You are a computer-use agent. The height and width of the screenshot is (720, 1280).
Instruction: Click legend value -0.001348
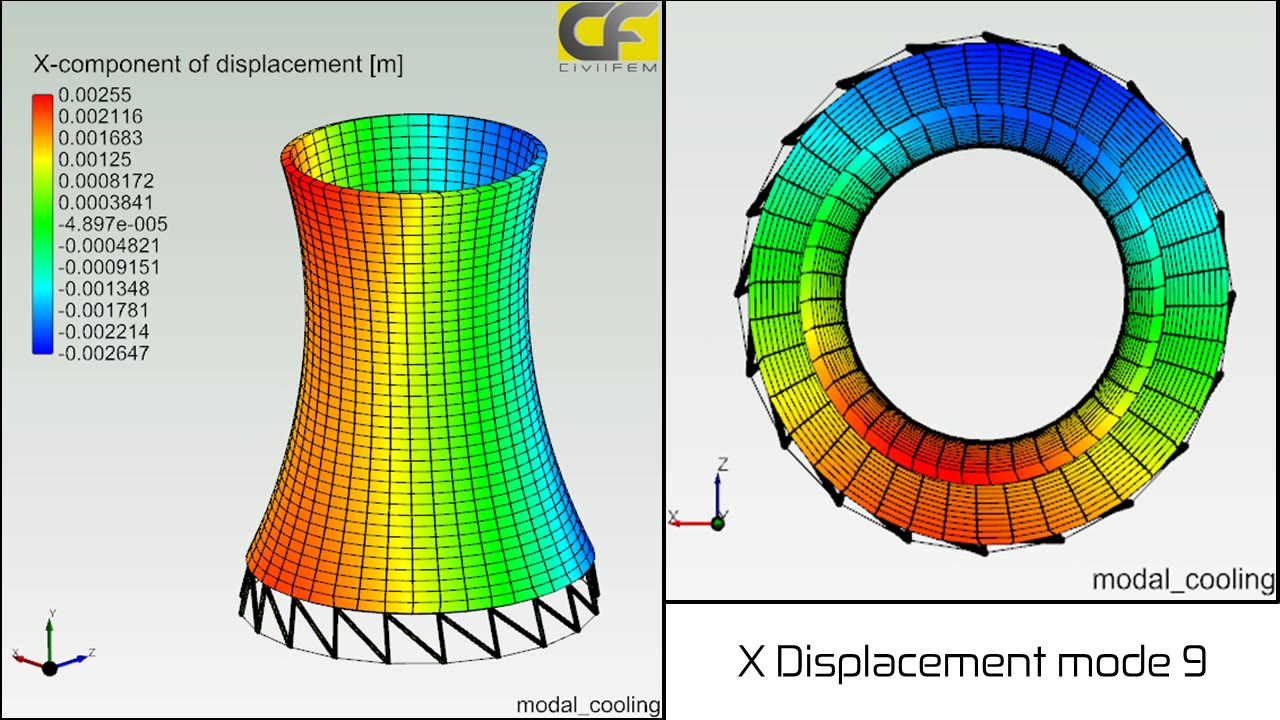pos(103,289)
